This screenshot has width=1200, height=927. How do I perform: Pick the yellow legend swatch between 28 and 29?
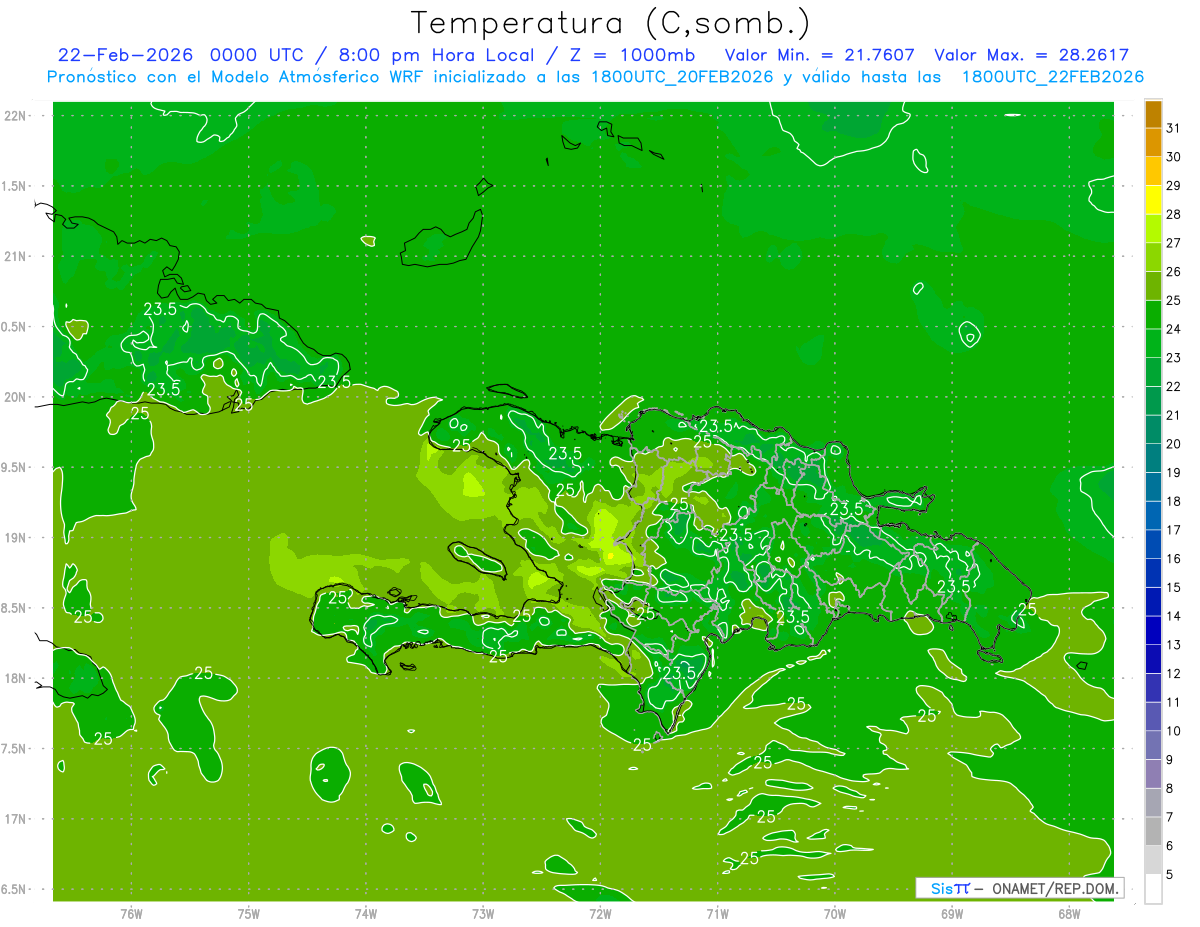pos(1153,200)
